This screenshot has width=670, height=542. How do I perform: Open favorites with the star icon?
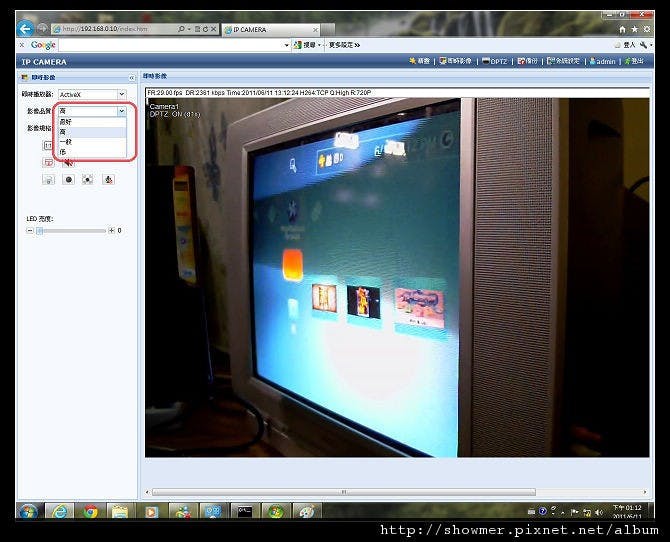635,29
